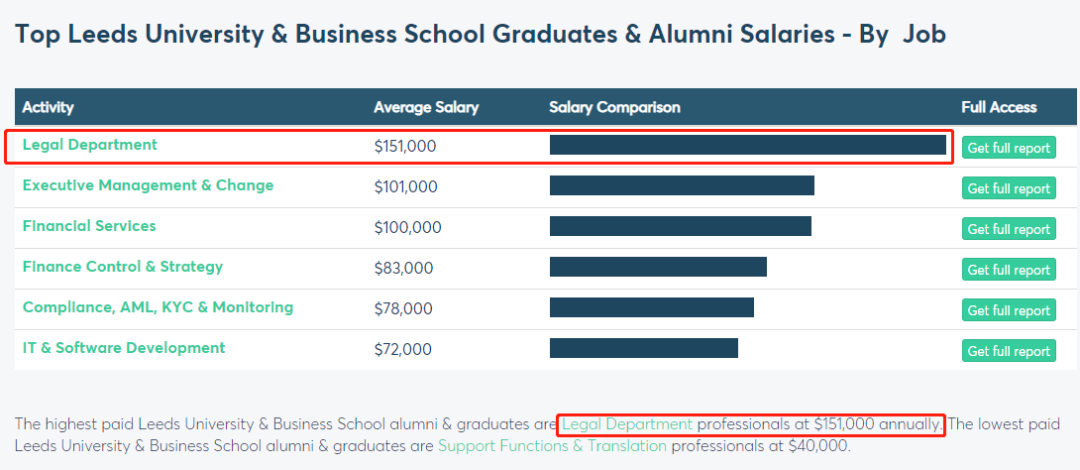Click the Activity column header
The height and width of the screenshot is (470, 1080).
pos(48,107)
